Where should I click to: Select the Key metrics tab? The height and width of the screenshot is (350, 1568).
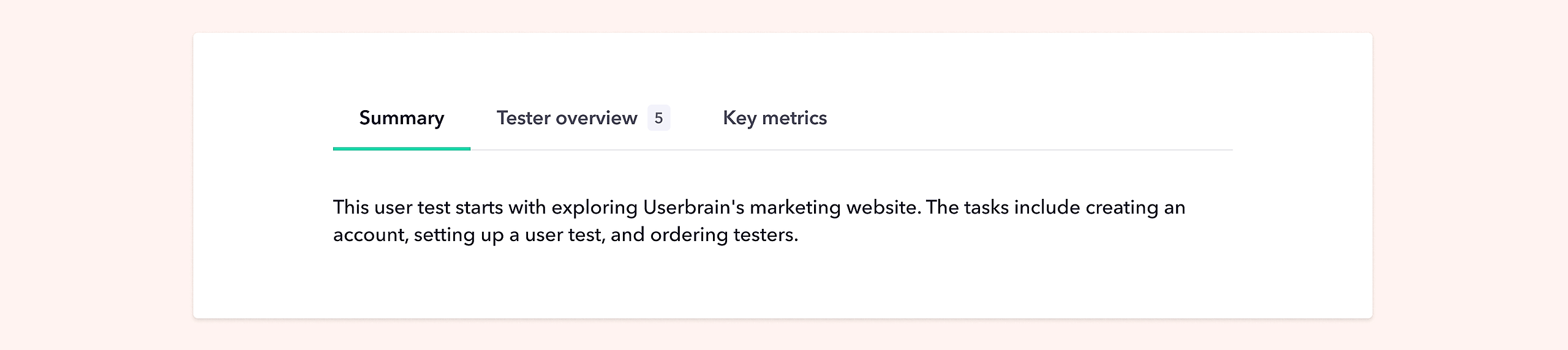click(774, 118)
